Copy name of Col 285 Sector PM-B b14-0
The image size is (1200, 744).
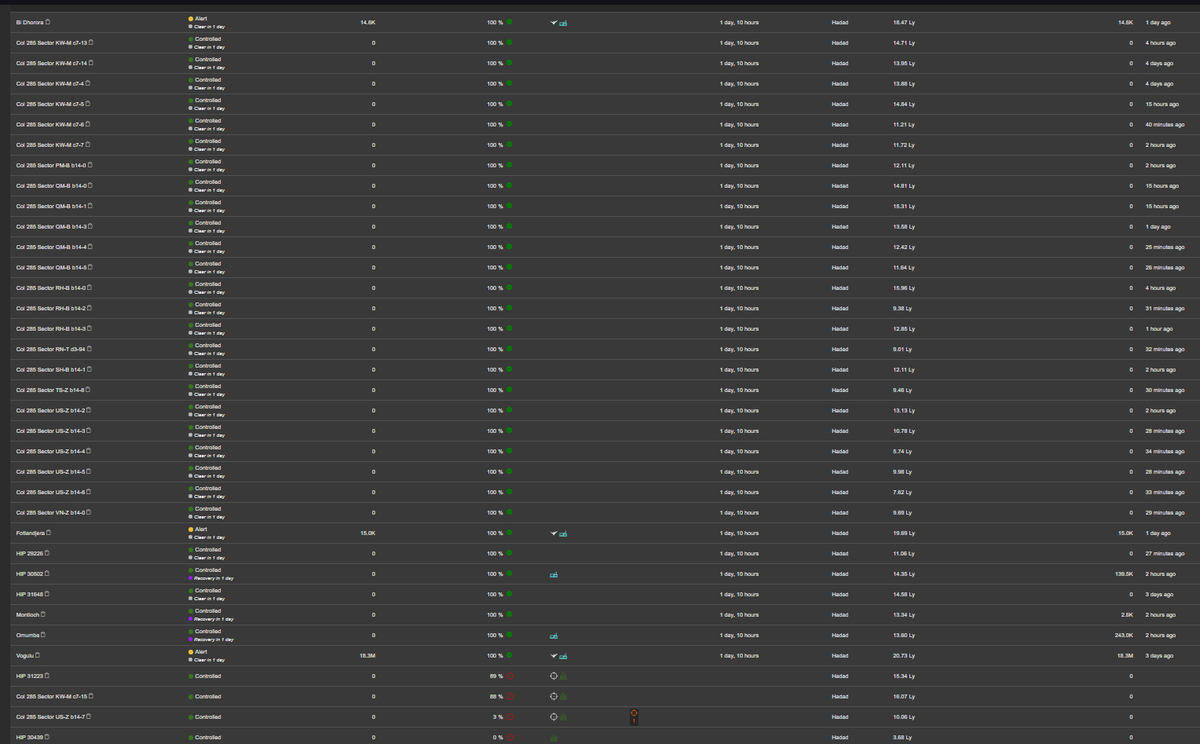[x=91, y=165]
